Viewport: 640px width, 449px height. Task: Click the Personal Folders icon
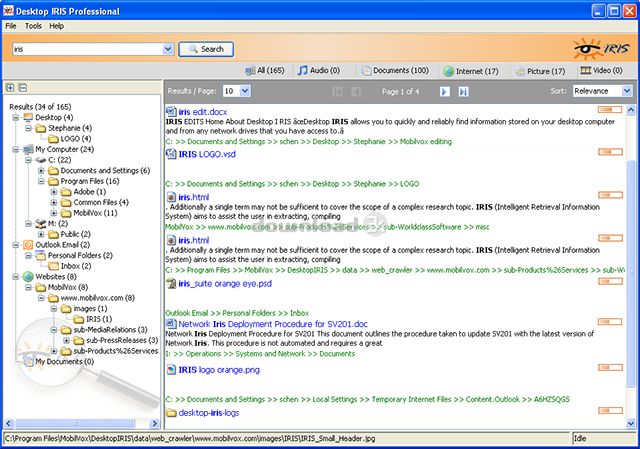[40, 255]
